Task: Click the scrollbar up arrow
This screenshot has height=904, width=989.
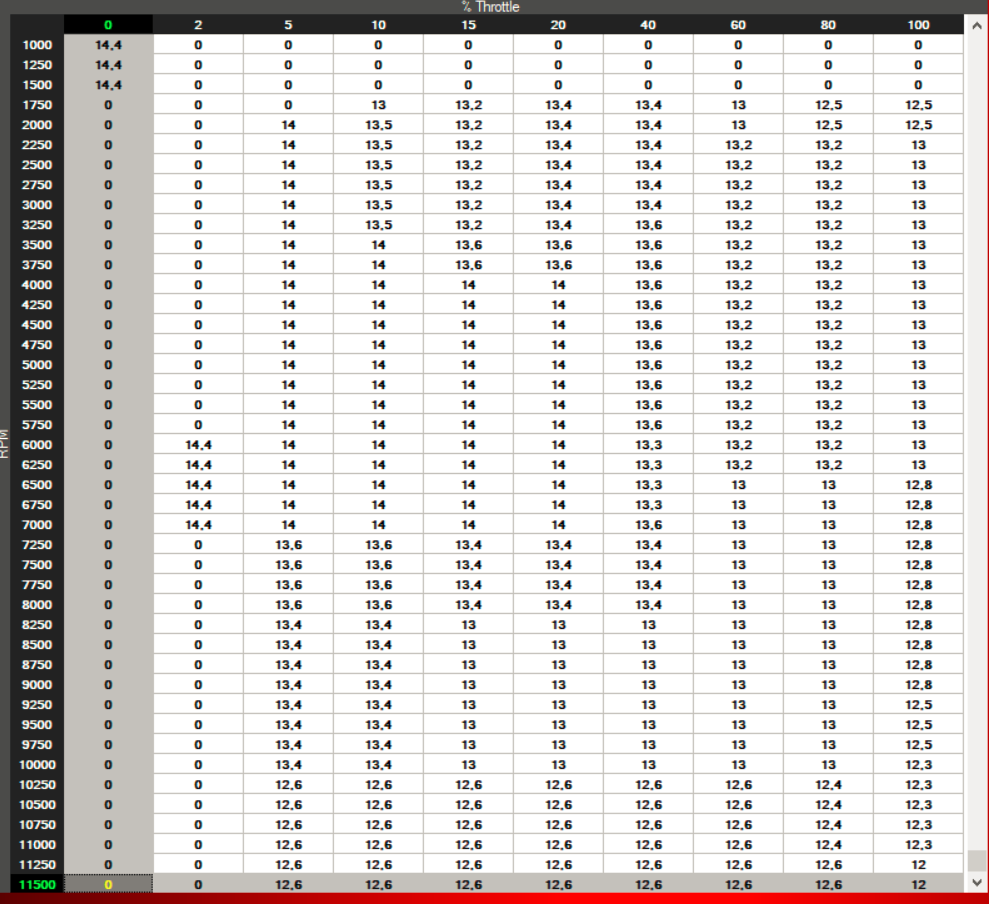Action: [x=976, y=26]
